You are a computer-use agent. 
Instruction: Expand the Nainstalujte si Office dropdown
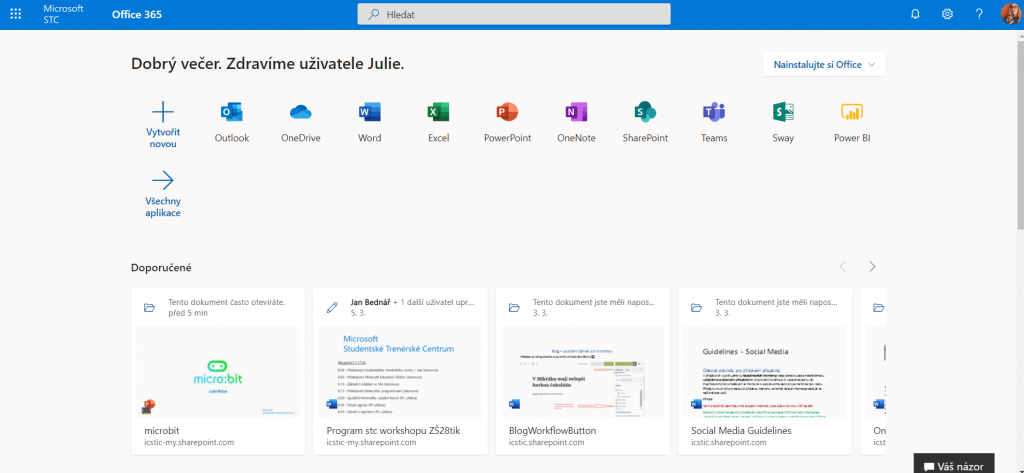824,64
